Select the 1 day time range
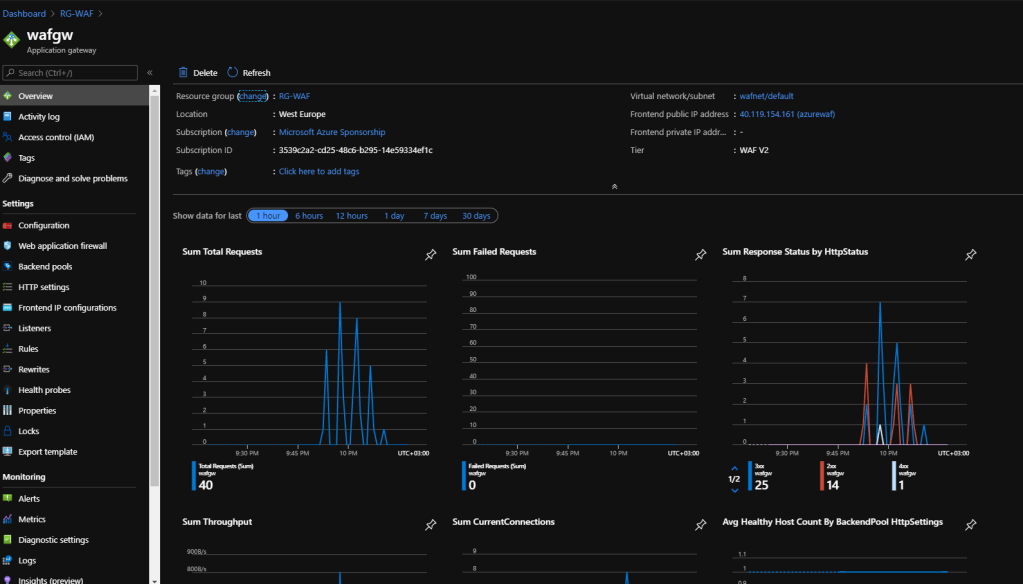 [394, 216]
